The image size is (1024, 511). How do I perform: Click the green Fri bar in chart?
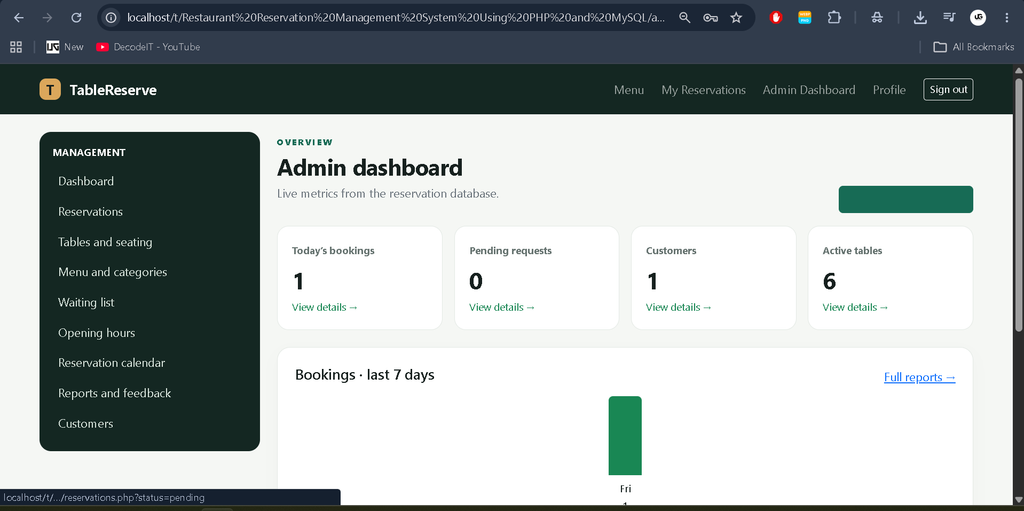click(x=625, y=436)
